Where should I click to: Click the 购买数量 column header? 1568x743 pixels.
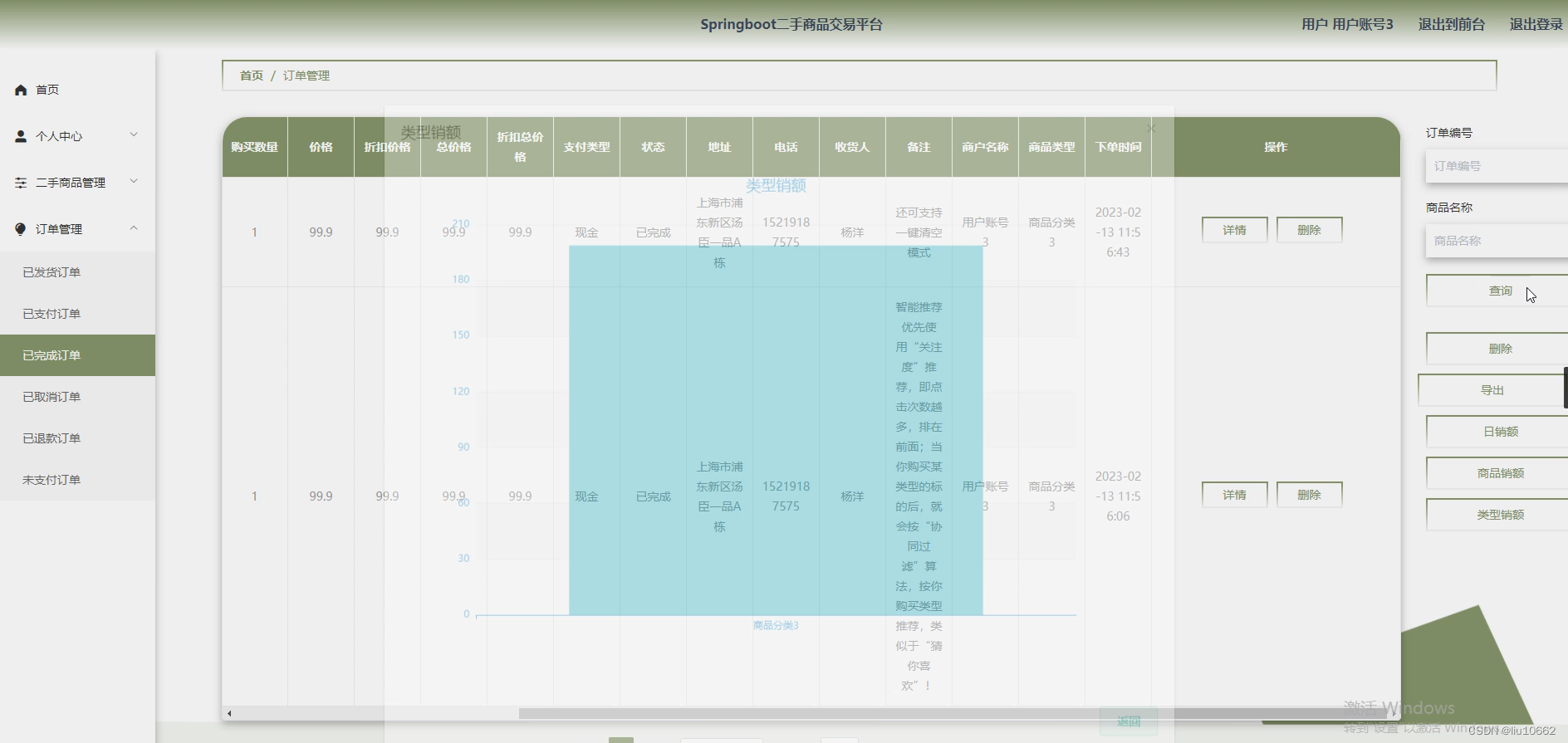tap(255, 147)
